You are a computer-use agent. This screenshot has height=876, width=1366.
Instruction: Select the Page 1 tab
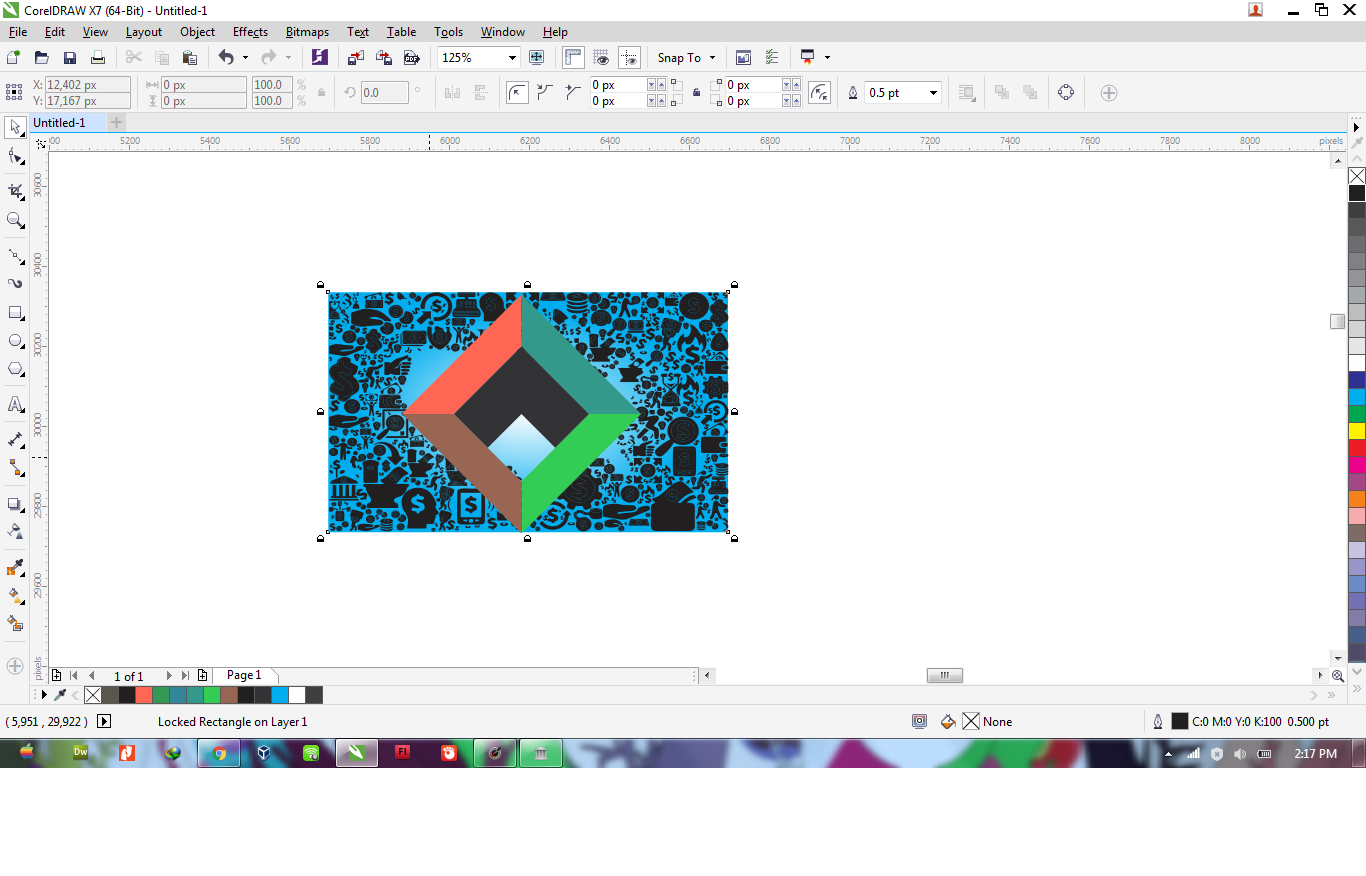point(244,676)
